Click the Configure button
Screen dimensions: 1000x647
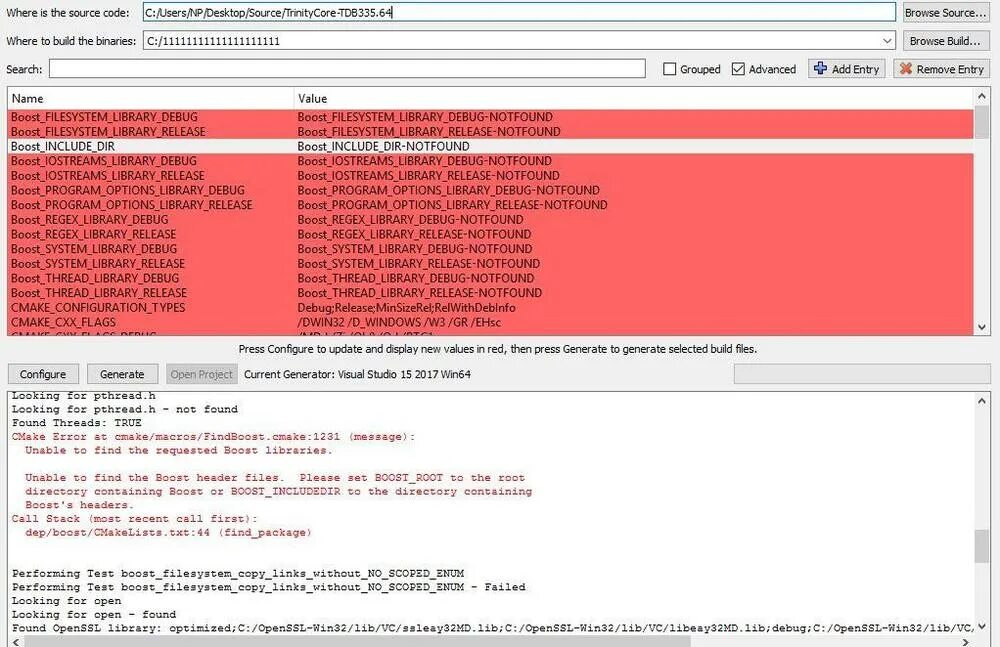[43, 375]
